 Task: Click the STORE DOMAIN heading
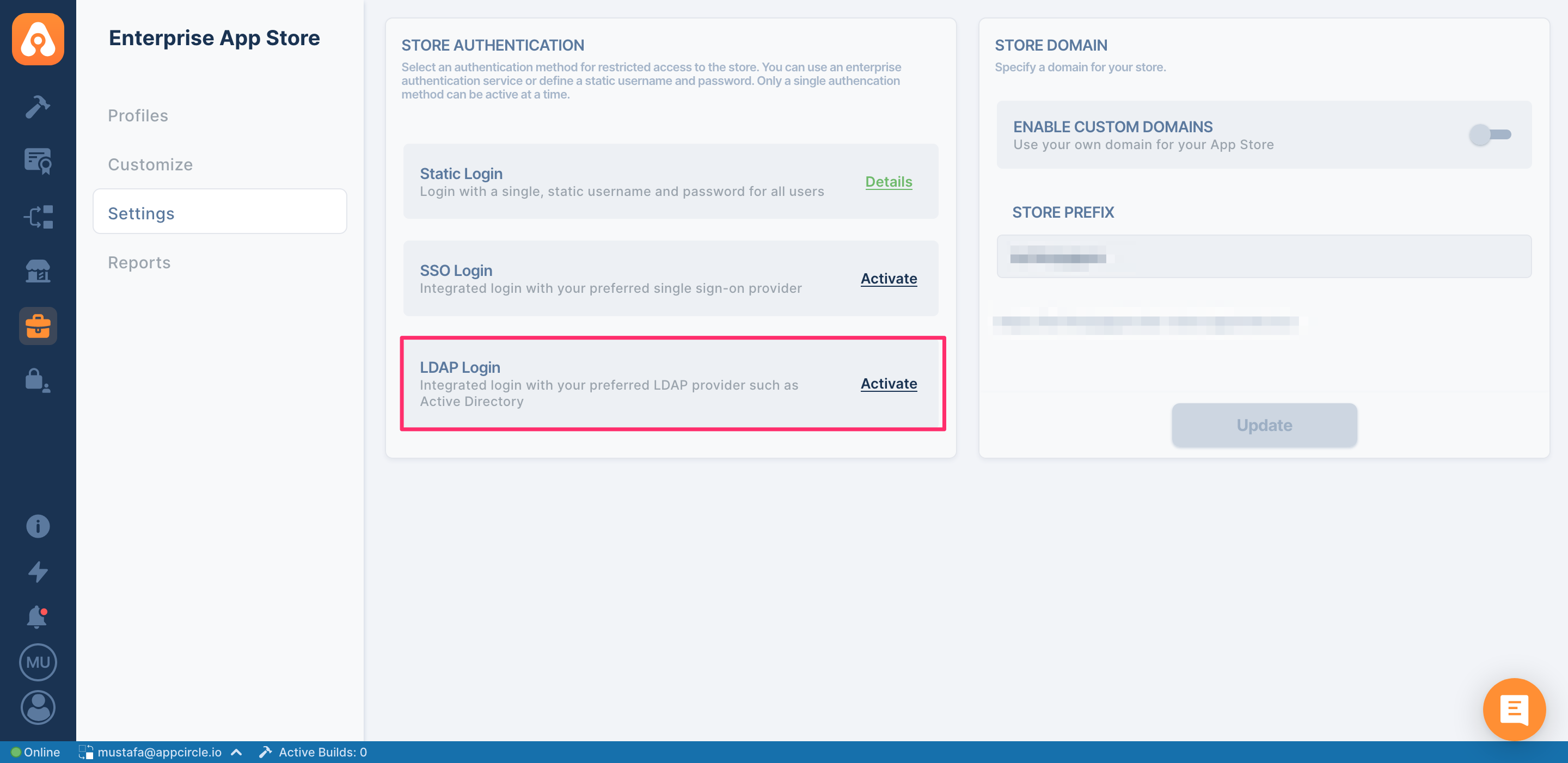pyautogui.click(x=1051, y=45)
